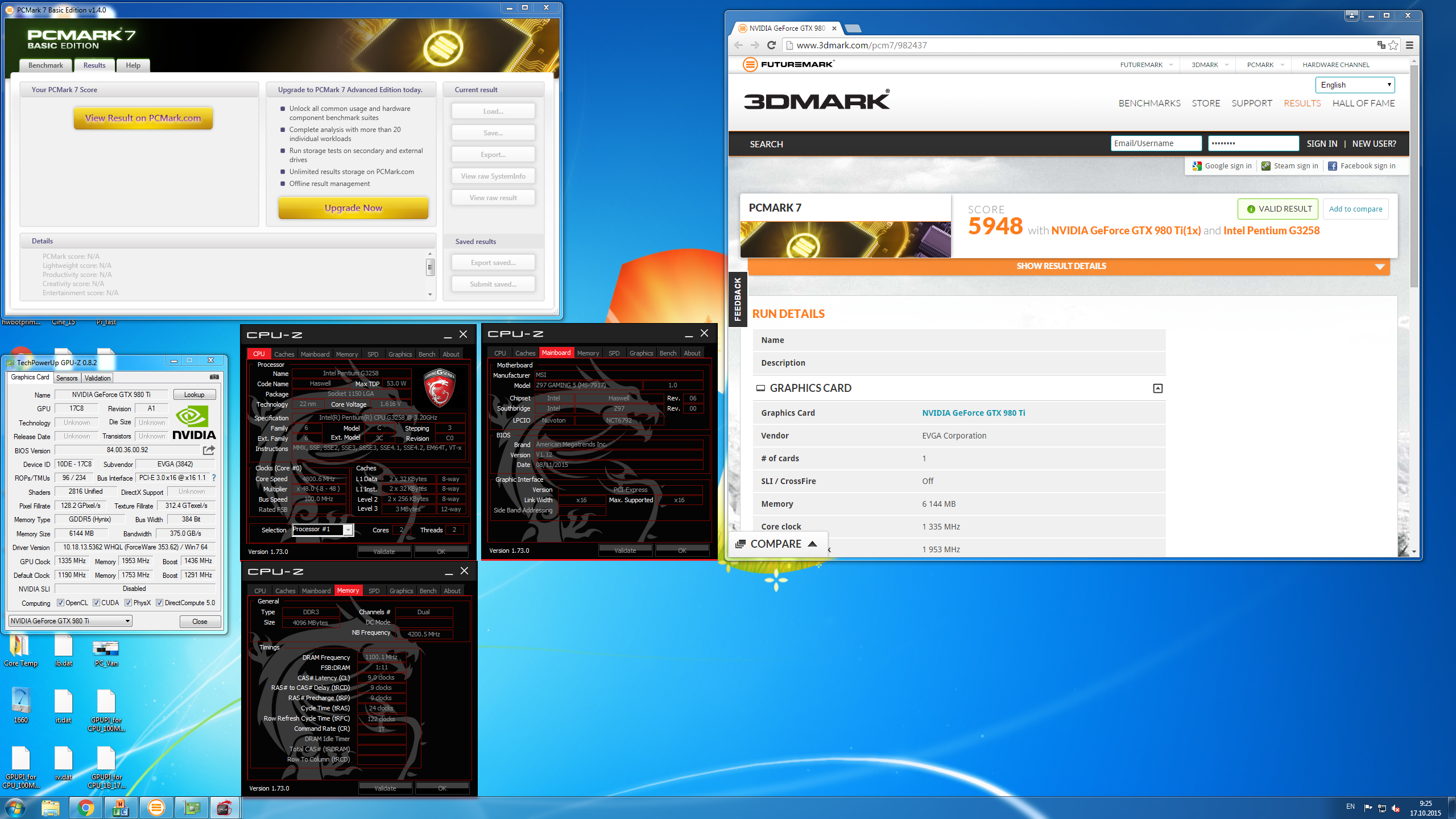Click the password input field

point(1253,143)
